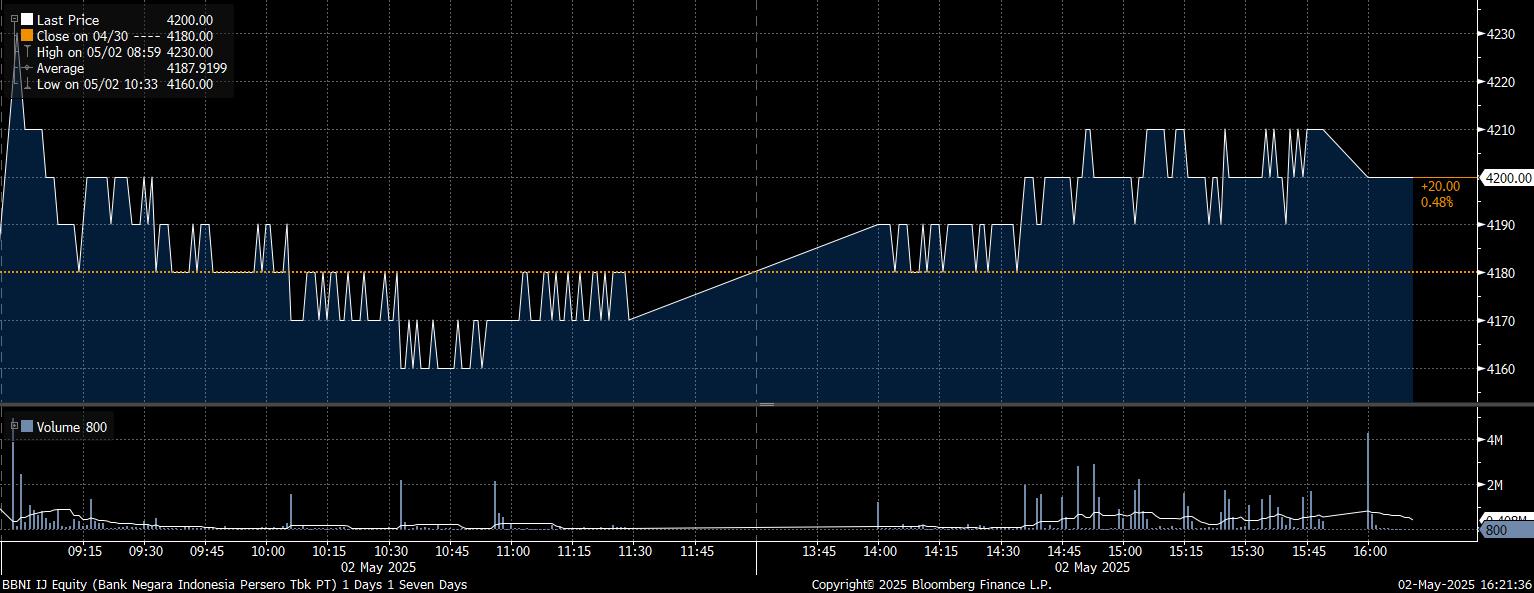Click the 16:00 time axis label
1534x593 pixels.
click(1368, 551)
